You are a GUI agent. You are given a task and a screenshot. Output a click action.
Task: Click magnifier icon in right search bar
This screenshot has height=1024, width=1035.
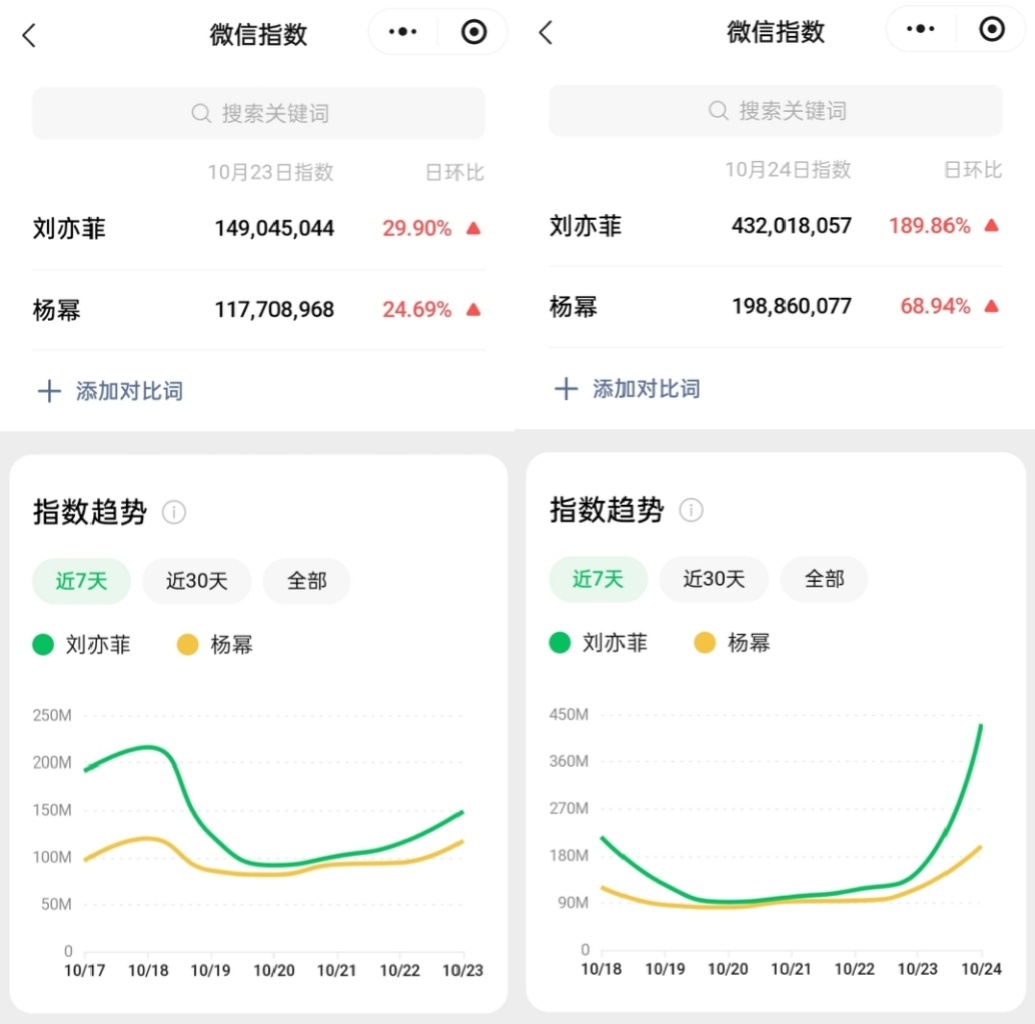tap(718, 111)
